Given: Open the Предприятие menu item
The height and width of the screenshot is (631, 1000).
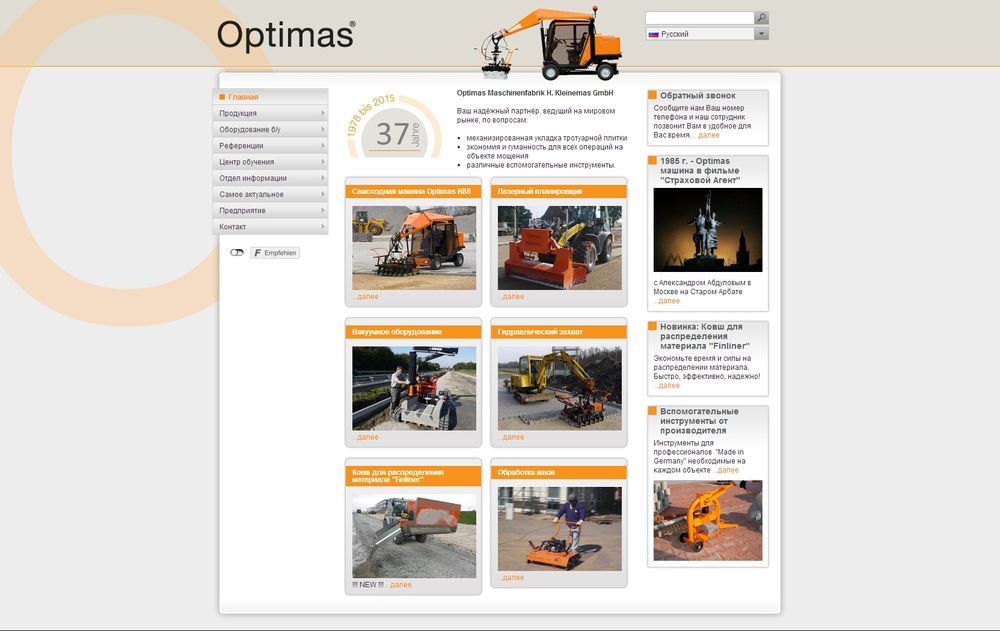Looking at the screenshot, I should [x=270, y=211].
